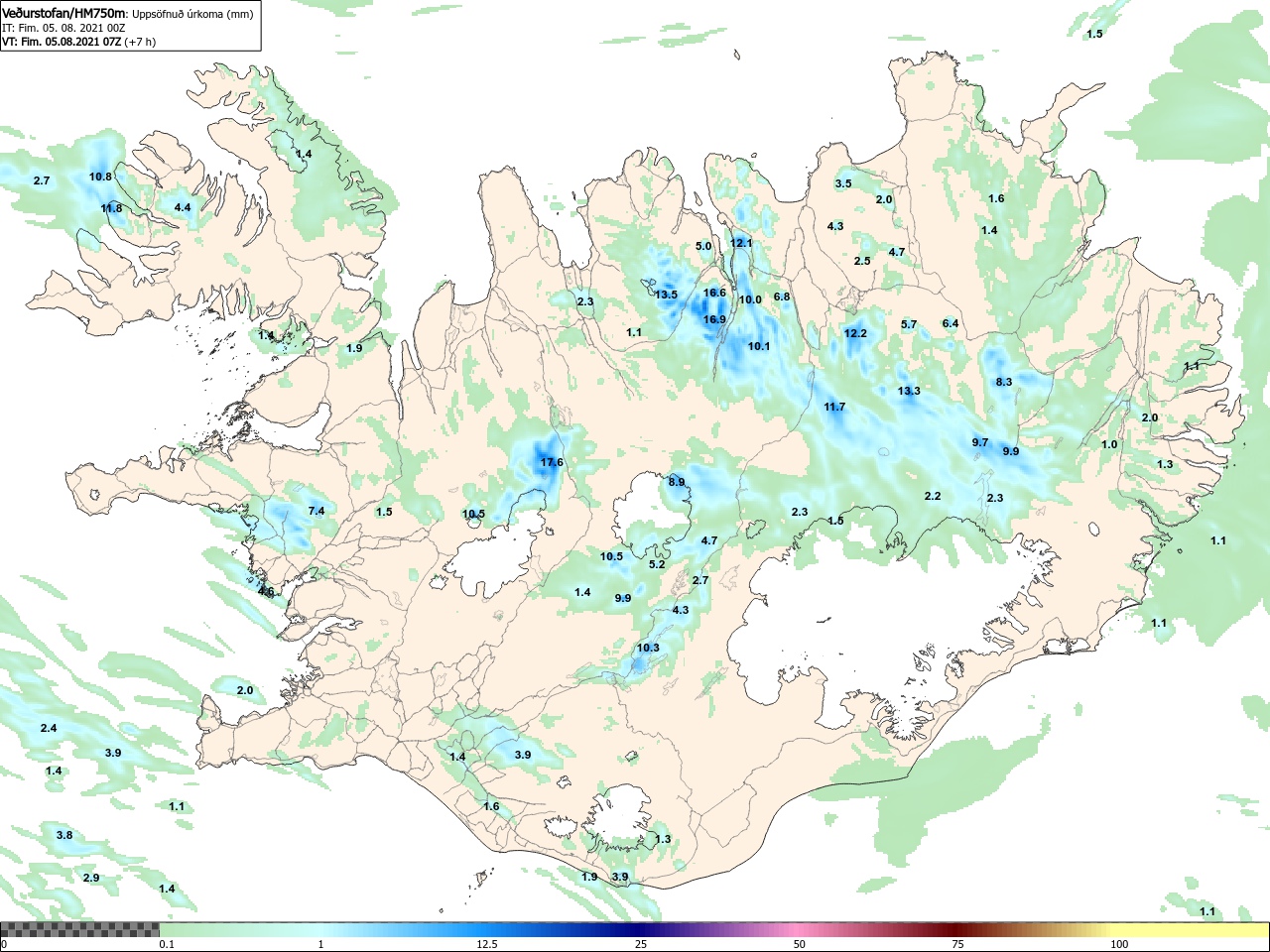
Task: Select the 16.9 precipitation value
Action: tap(714, 319)
